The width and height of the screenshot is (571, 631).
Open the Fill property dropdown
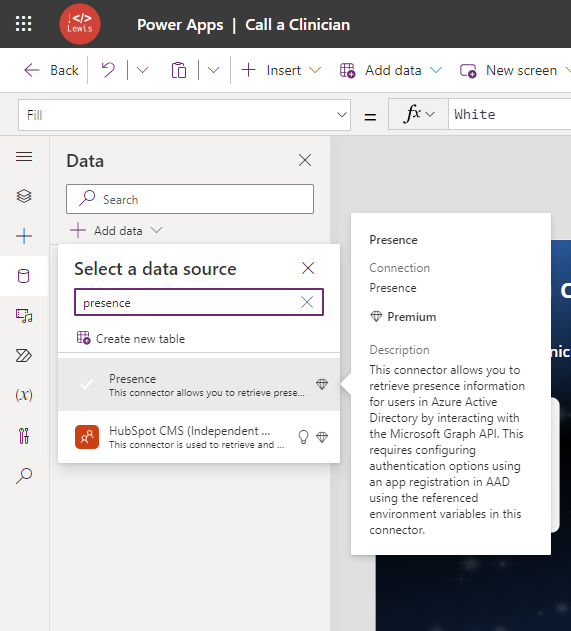pyautogui.click(x=184, y=115)
